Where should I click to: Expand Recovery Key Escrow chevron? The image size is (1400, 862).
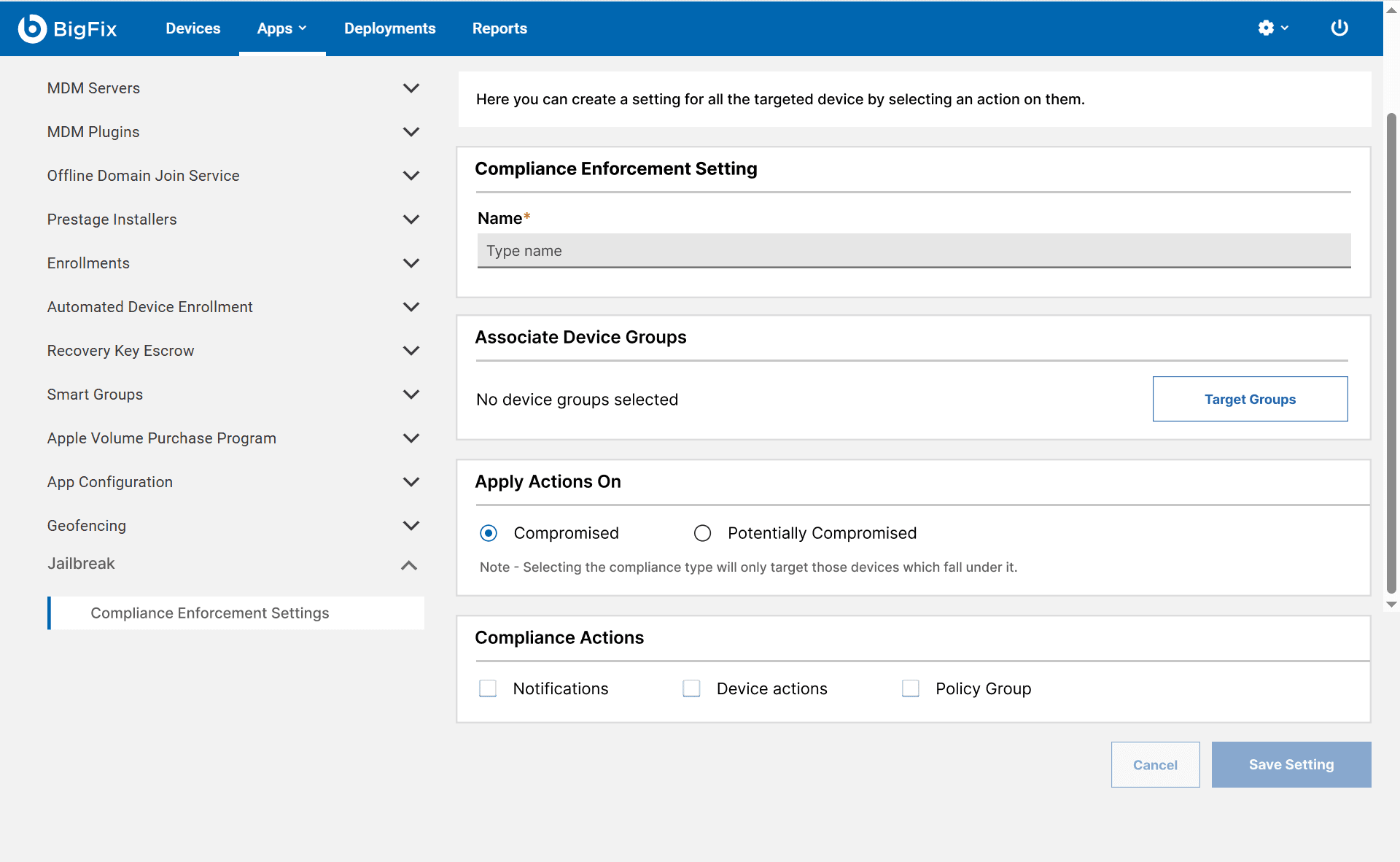[x=411, y=351]
